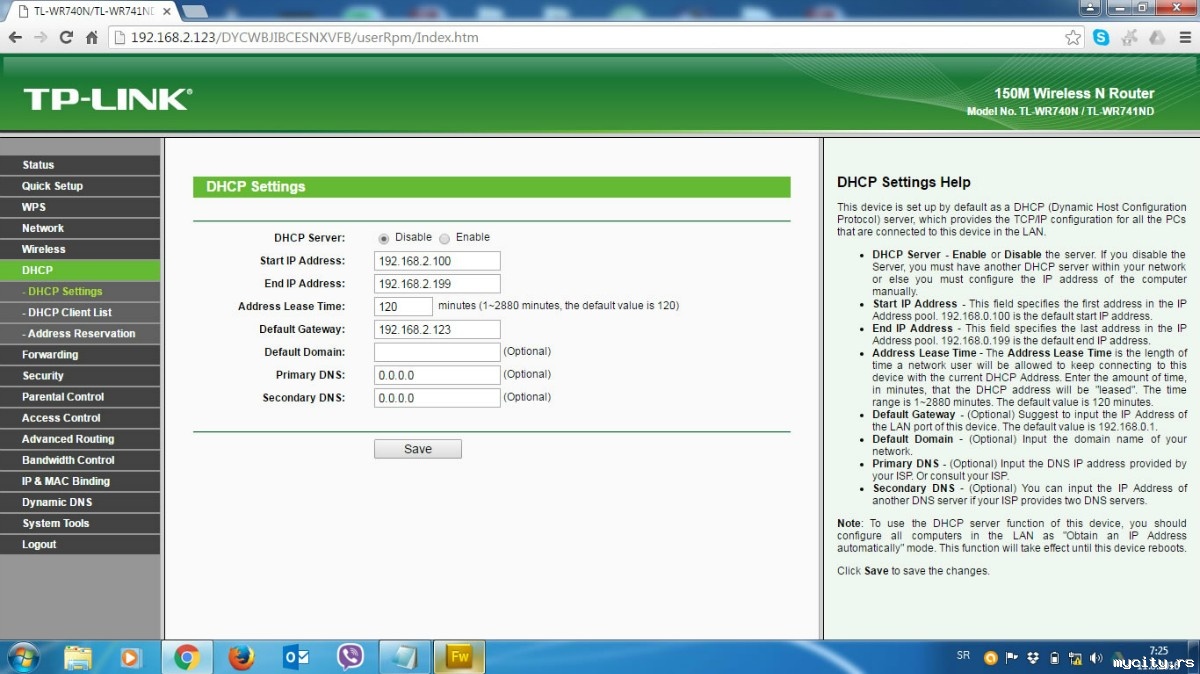
Task: Open the Chrome hamburger menu
Action: (1184, 38)
